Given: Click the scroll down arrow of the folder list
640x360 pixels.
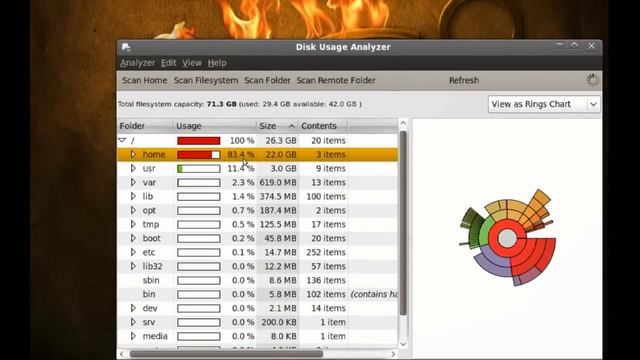Looking at the screenshot, I should 403,344.
